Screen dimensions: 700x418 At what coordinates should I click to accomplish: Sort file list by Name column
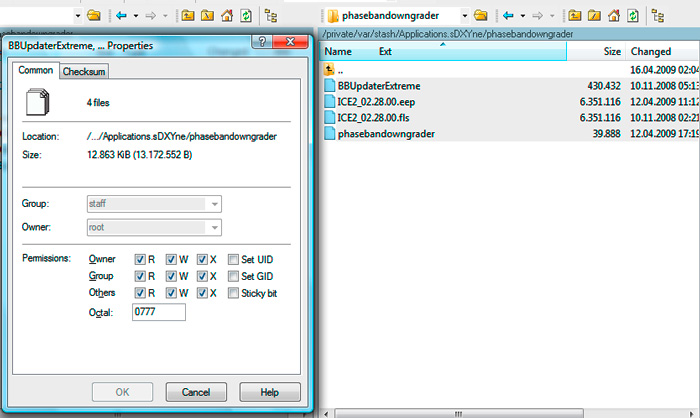click(338, 51)
